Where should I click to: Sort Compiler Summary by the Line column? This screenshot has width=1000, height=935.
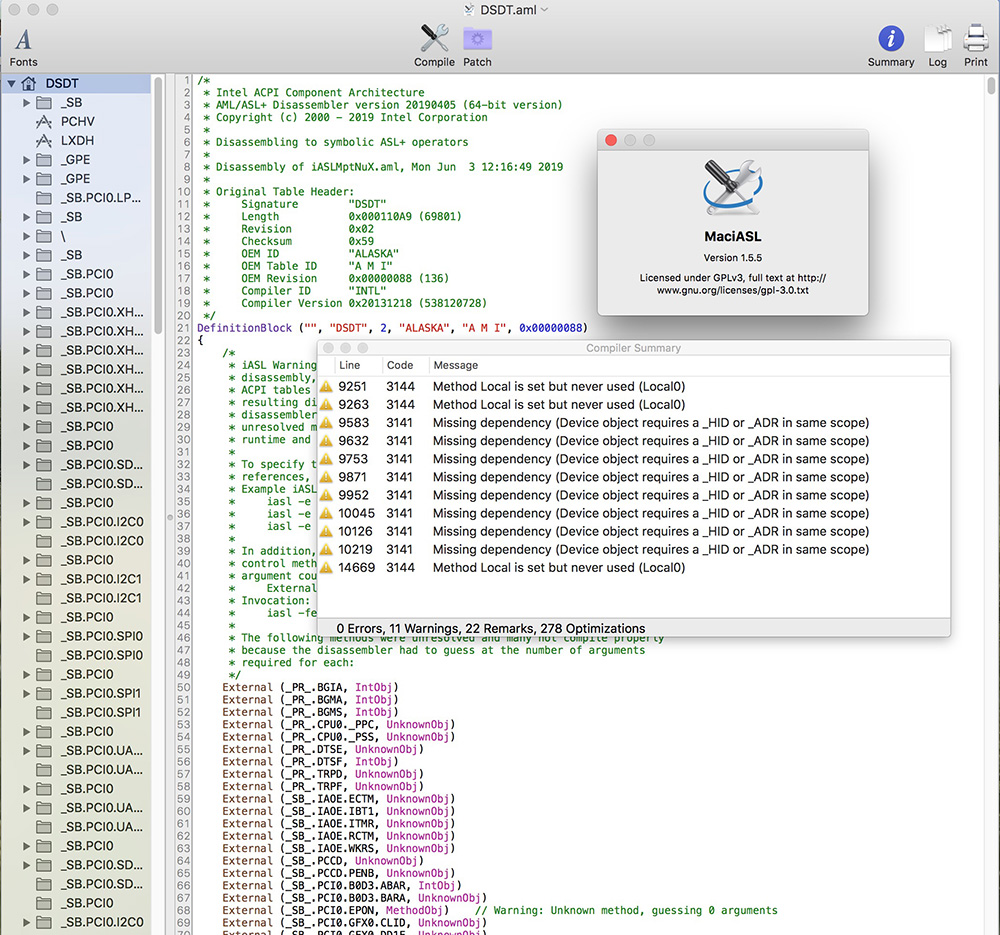point(358,365)
